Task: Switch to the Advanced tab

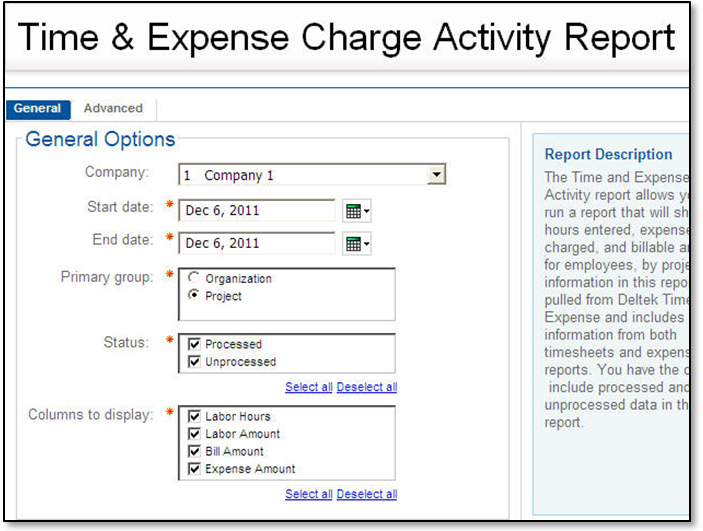Action: (113, 108)
